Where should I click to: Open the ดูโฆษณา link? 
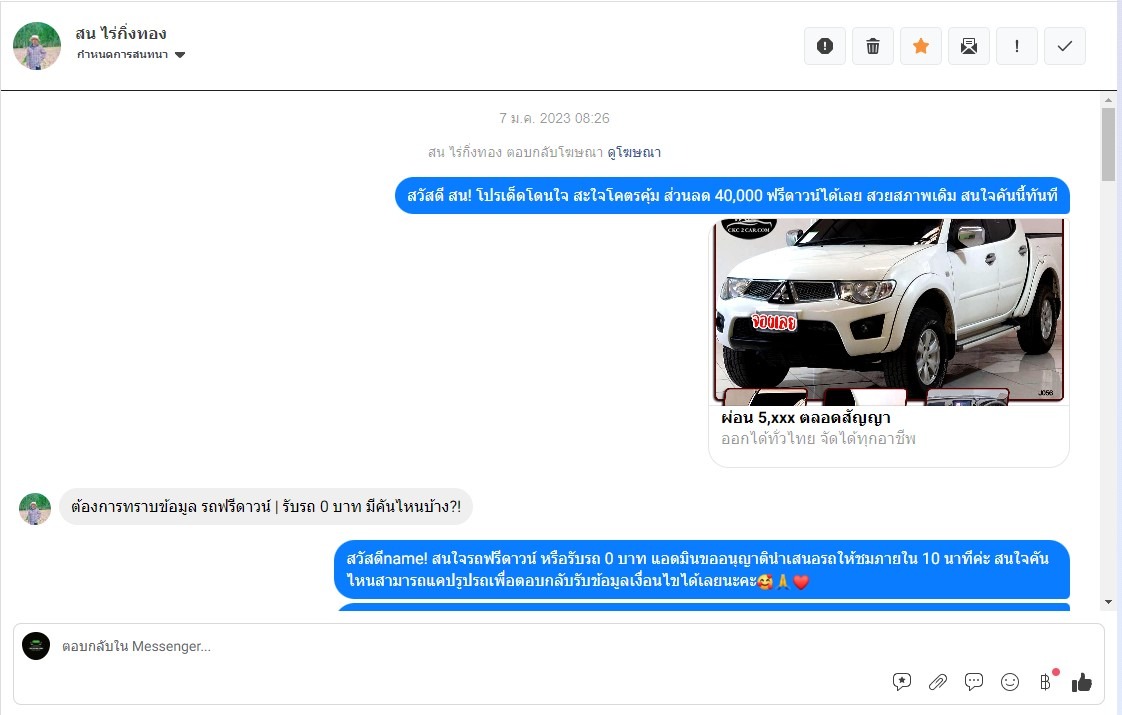[634, 153]
